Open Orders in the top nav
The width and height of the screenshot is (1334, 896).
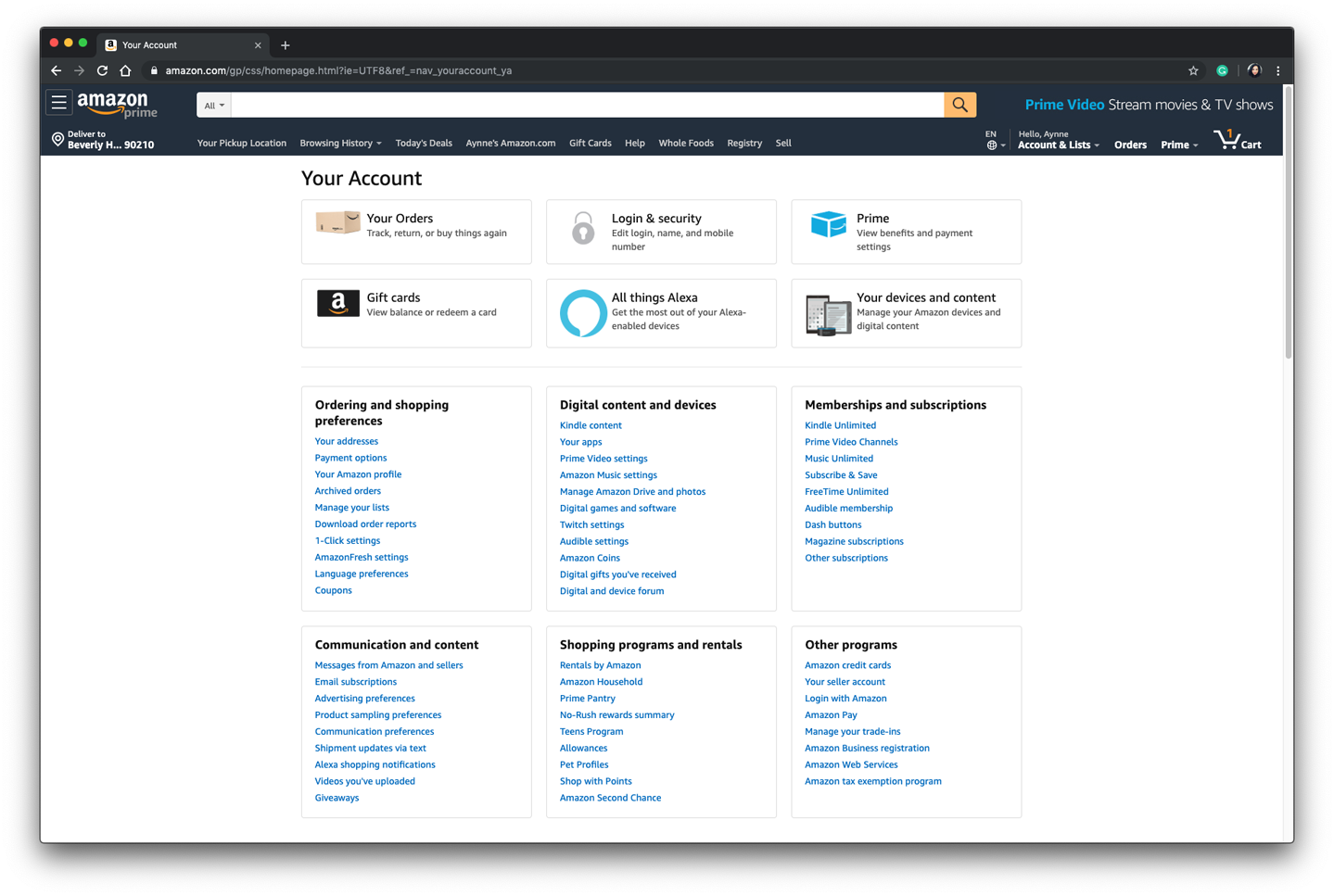pos(1130,145)
